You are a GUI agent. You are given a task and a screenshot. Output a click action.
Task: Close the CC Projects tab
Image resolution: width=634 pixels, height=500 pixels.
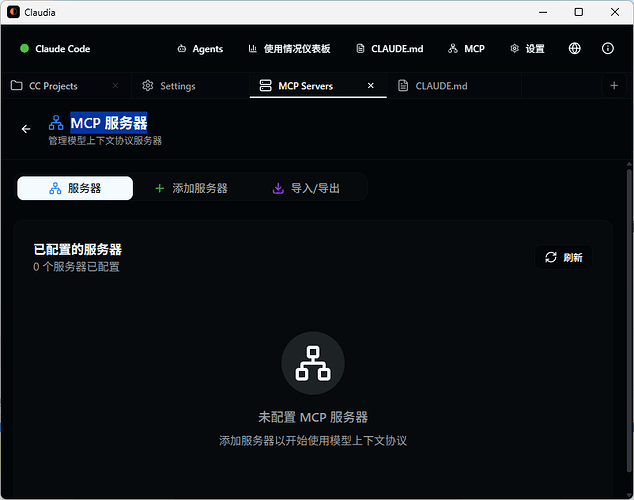click(115, 86)
